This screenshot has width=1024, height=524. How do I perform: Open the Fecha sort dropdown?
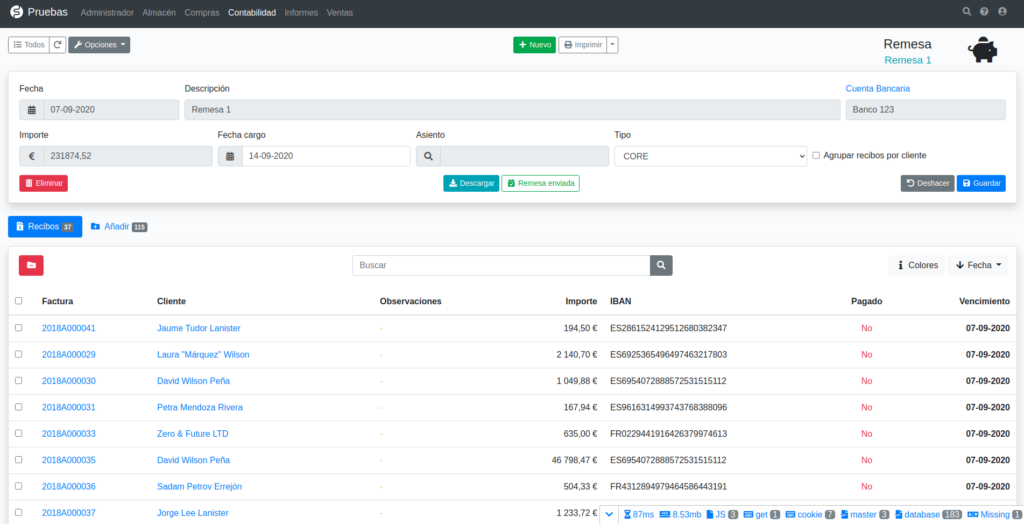(x=978, y=265)
